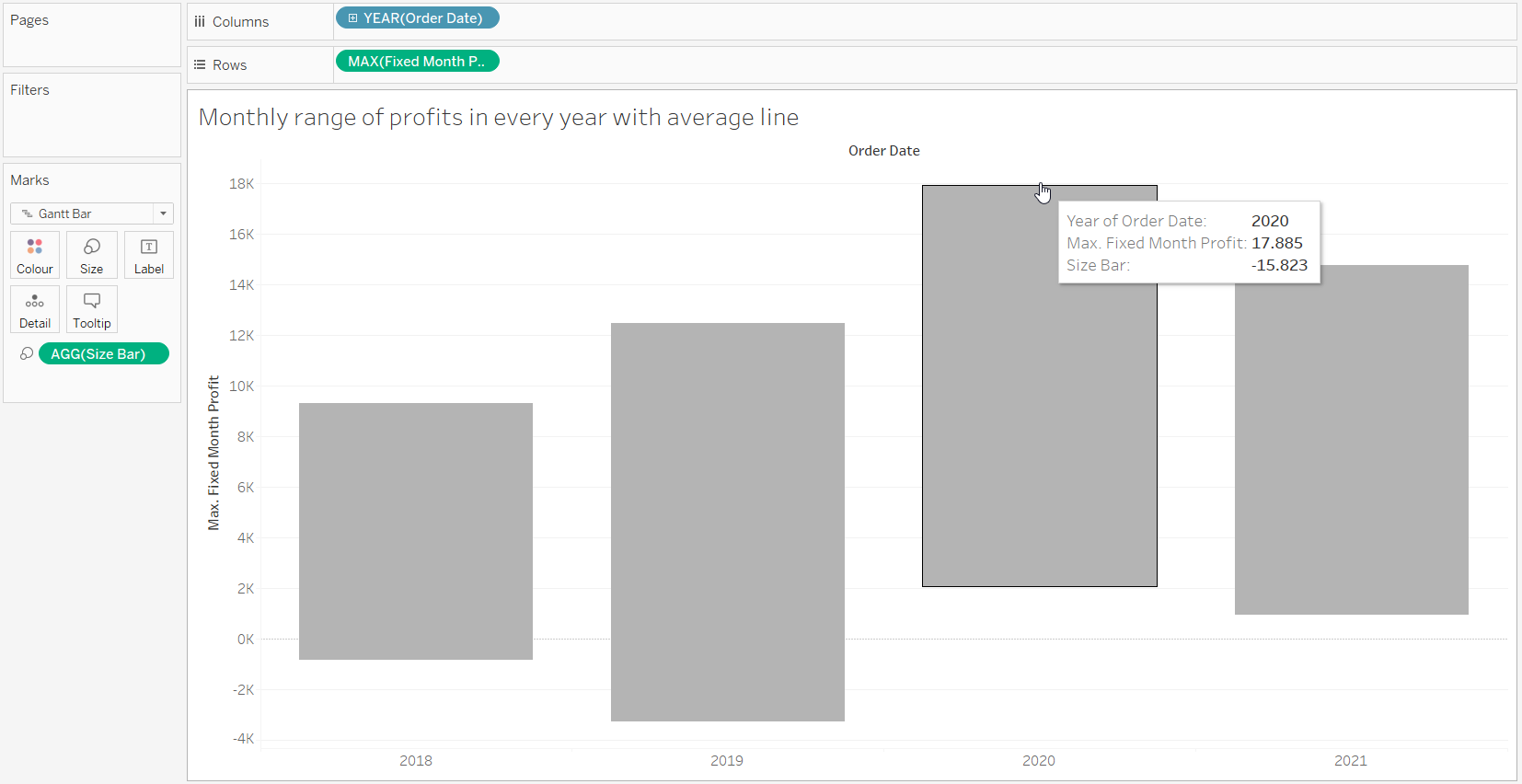The height and width of the screenshot is (784, 1522).
Task: Expand the YEAR(Order Date) pill plus icon
Action: pyautogui.click(x=352, y=17)
